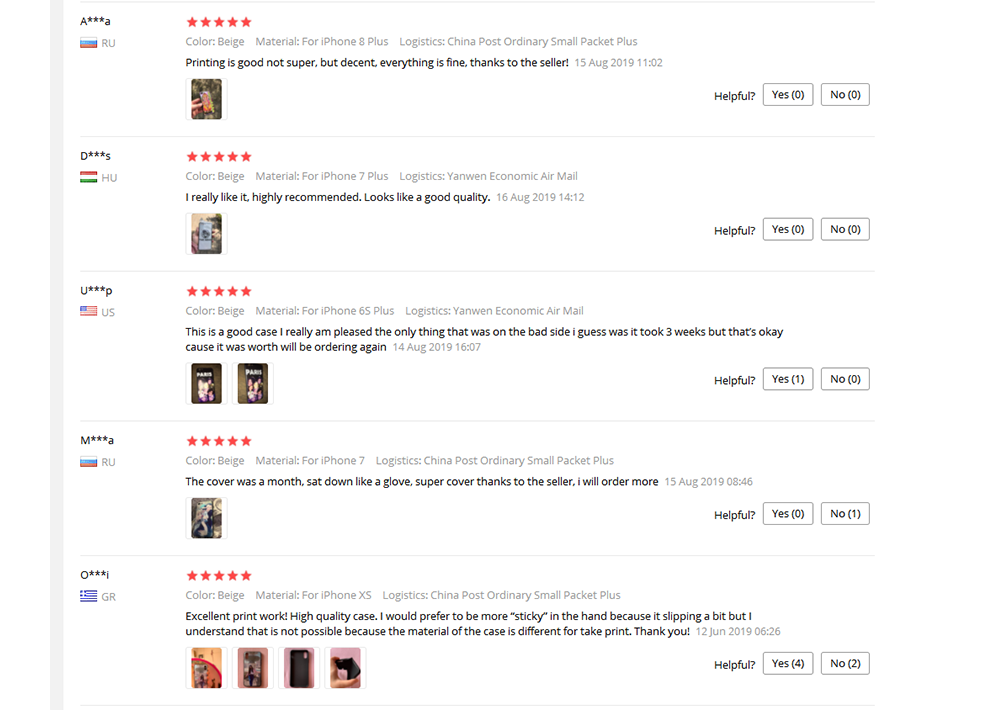This screenshot has width=994, height=711.
Task: Open M***a's review photo thumbnail
Action: click(x=206, y=518)
